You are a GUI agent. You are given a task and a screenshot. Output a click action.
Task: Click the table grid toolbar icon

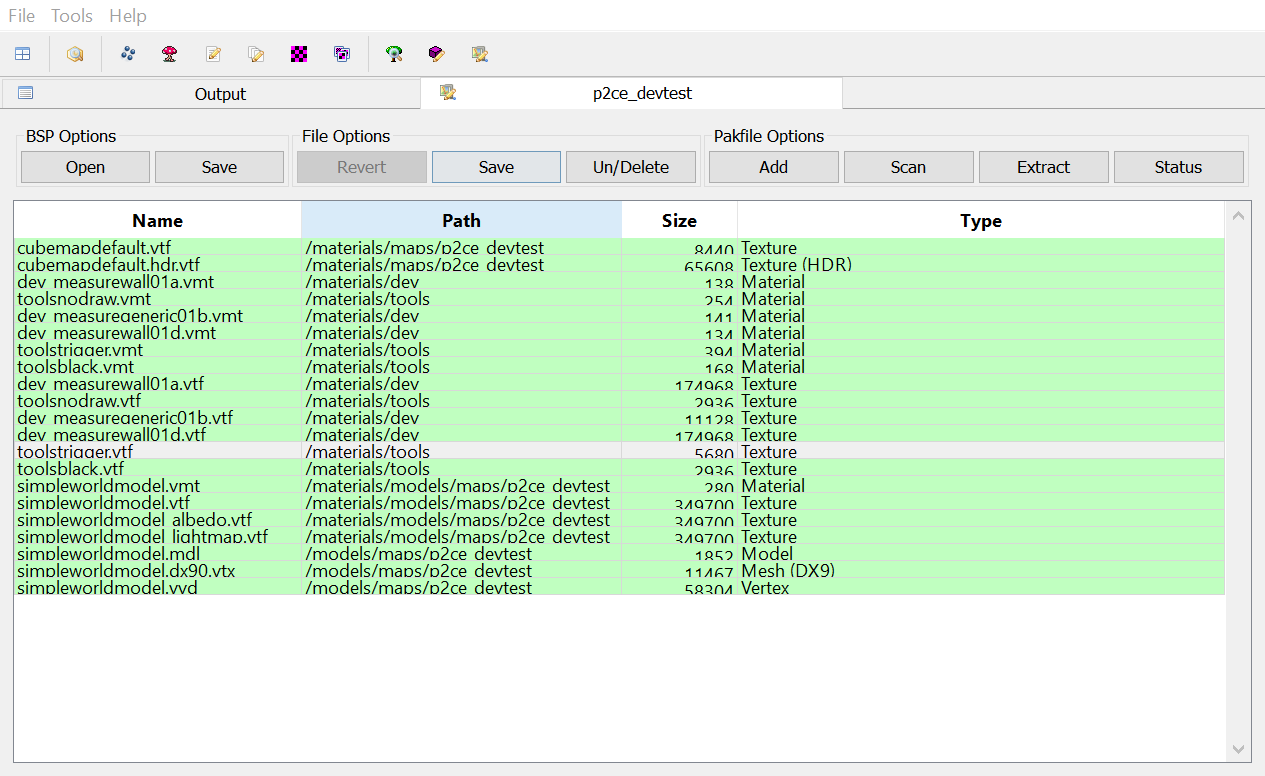tap(22, 53)
